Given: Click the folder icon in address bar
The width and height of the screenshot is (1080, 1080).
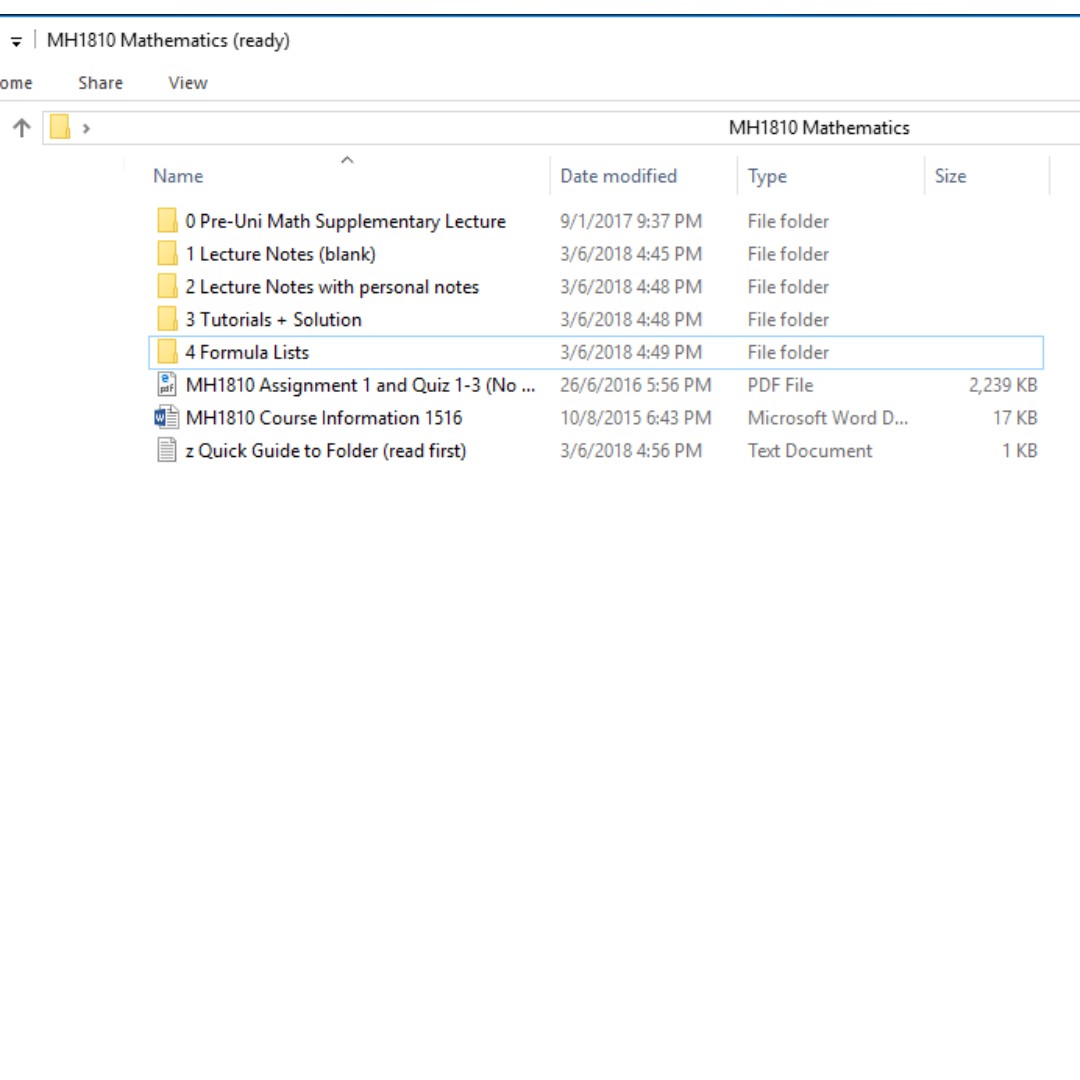Looking at the screenshot, I should point(61,128).
